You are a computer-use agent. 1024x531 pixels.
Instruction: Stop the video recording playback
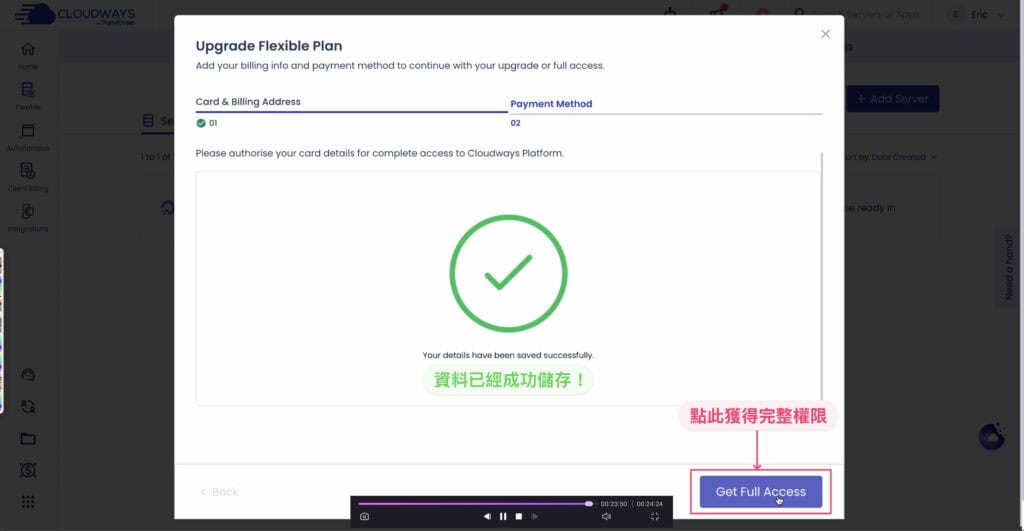(x=519, y=516)
